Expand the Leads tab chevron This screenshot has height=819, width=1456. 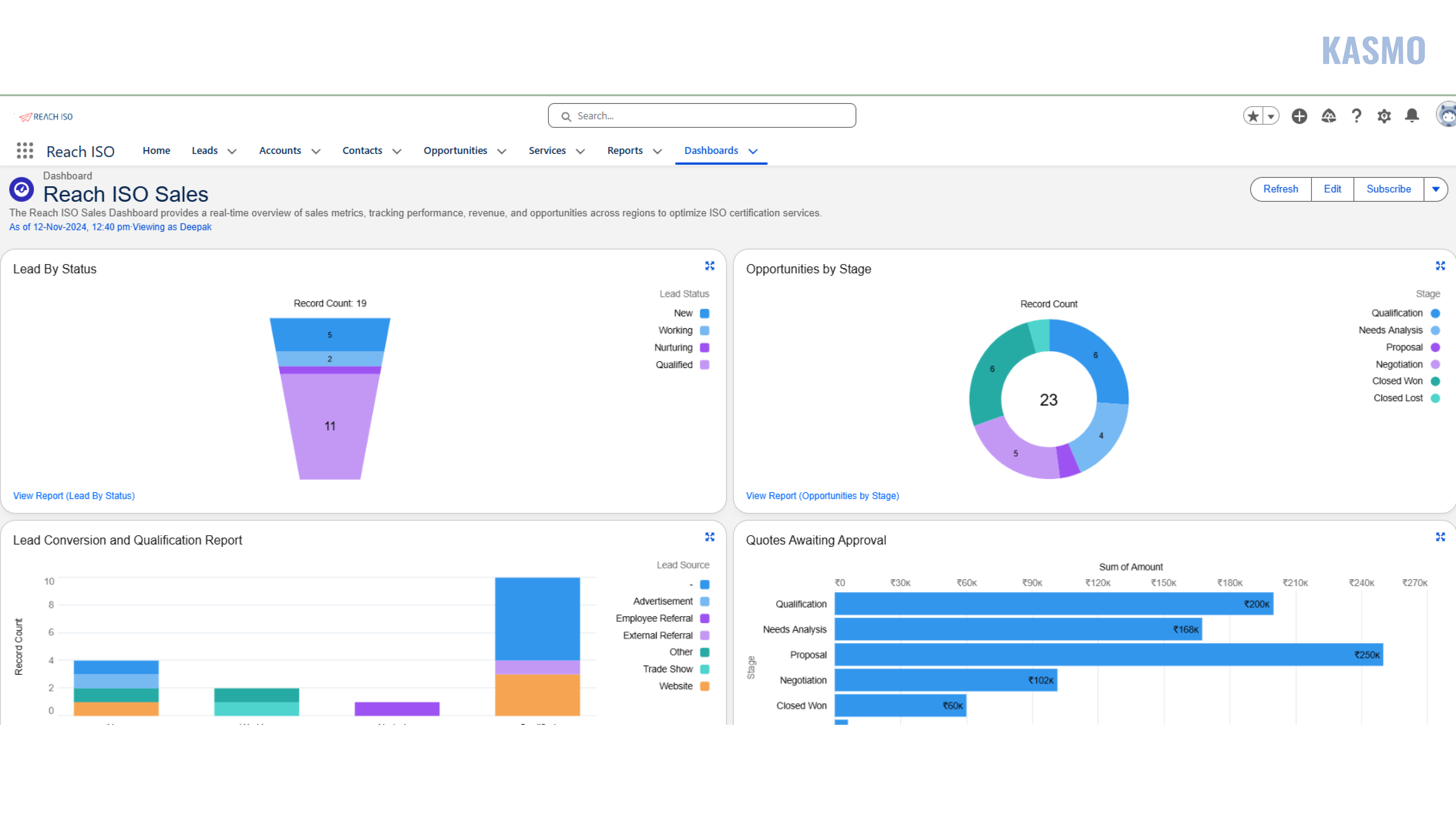[x=232, y=151]
